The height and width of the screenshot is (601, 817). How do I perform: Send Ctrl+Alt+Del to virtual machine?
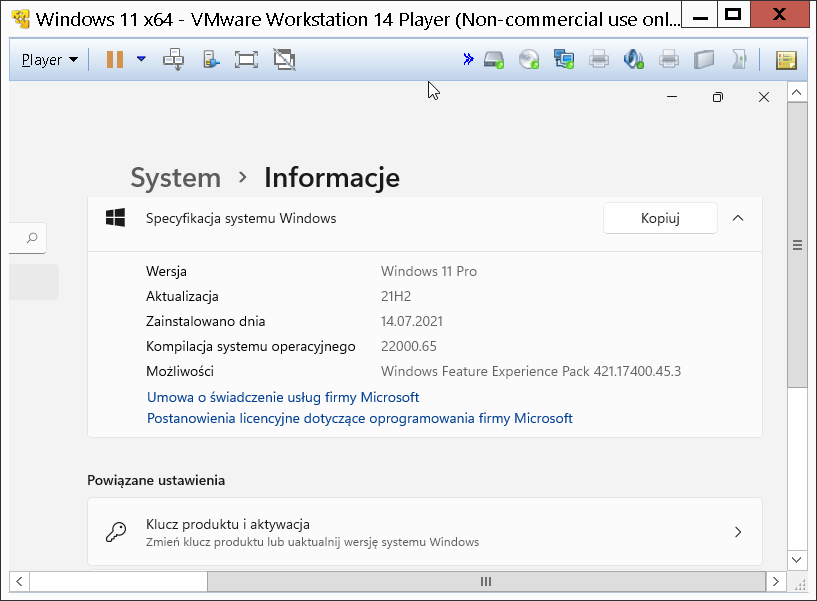click(x=173, y=59)
